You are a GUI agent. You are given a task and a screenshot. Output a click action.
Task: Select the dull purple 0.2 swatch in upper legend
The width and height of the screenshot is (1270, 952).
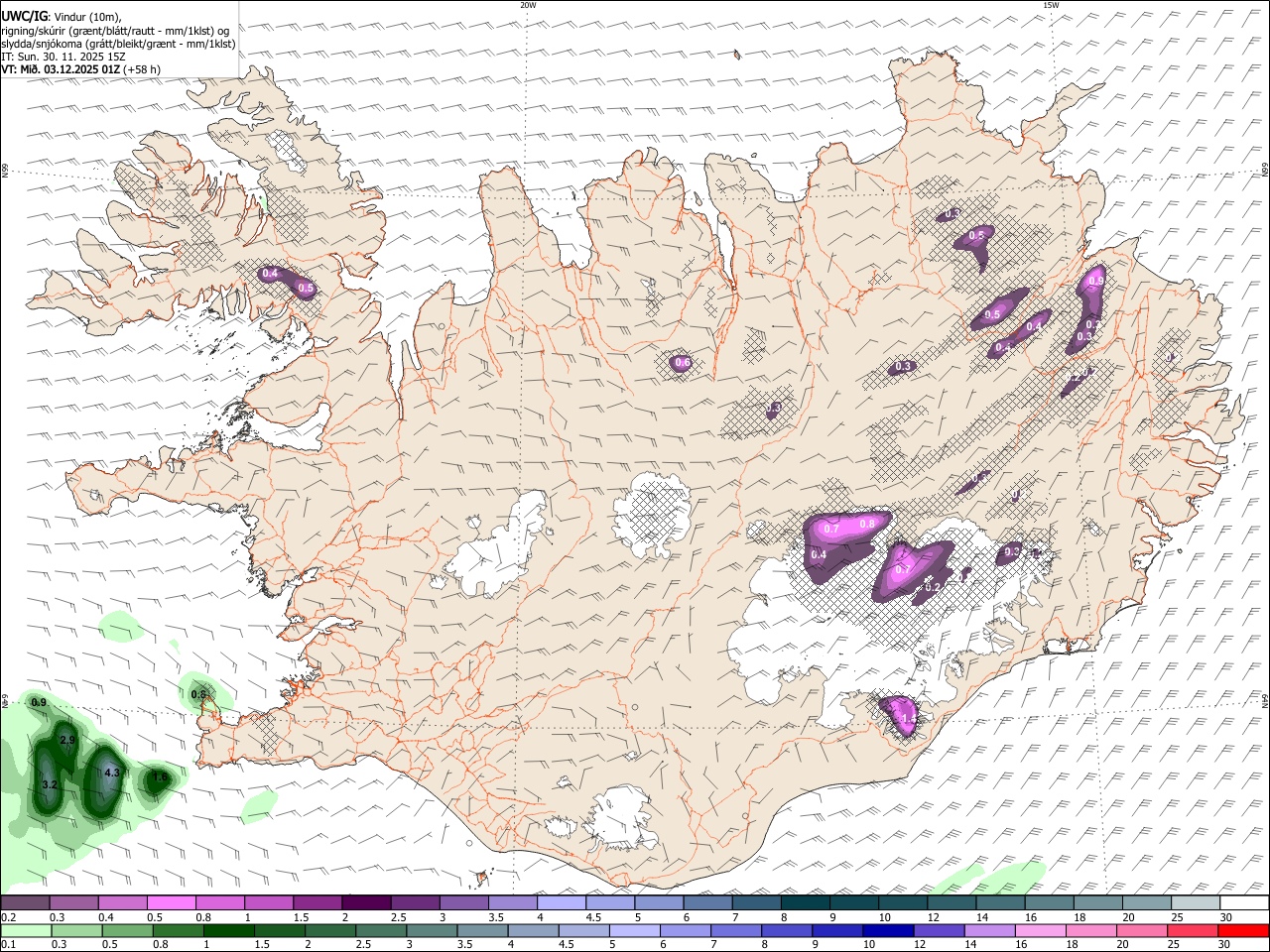tap(25, 903)
